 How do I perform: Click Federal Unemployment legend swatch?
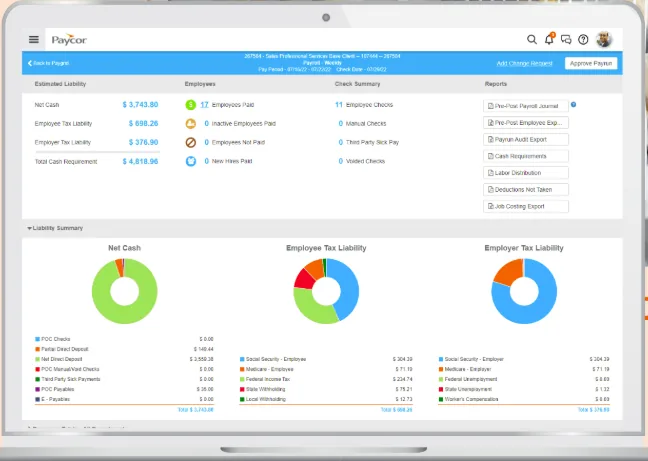(x=441, y=379)
